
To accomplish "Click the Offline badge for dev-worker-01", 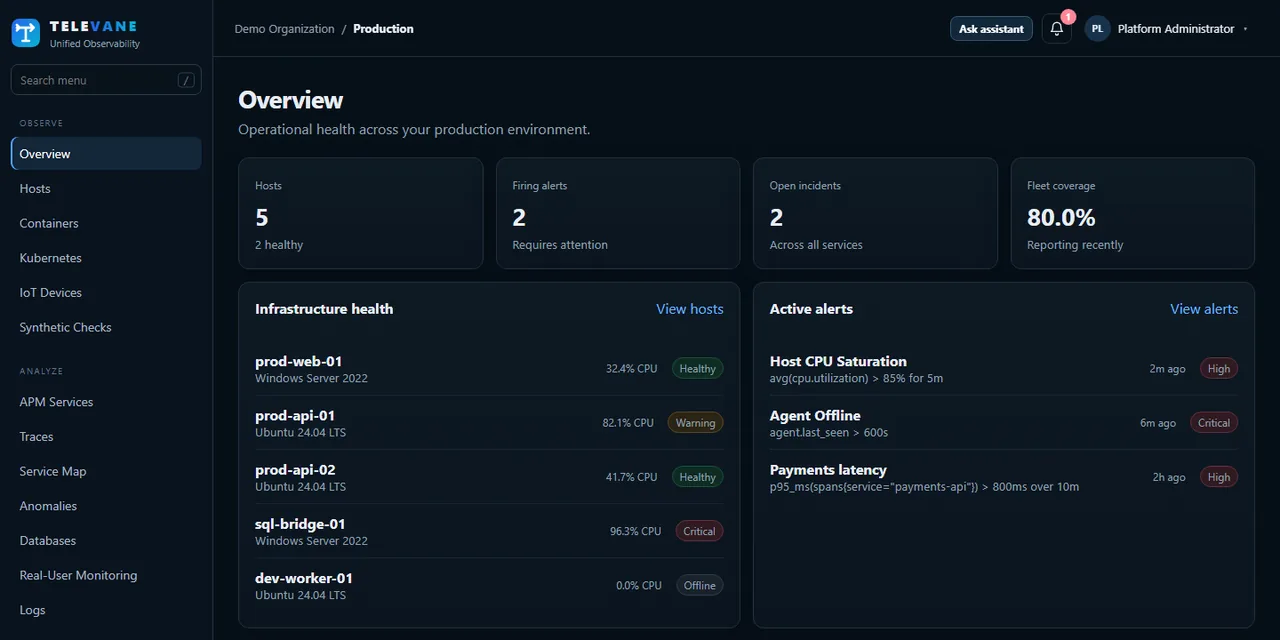I will pyautogui.click(x=699, y=585).
